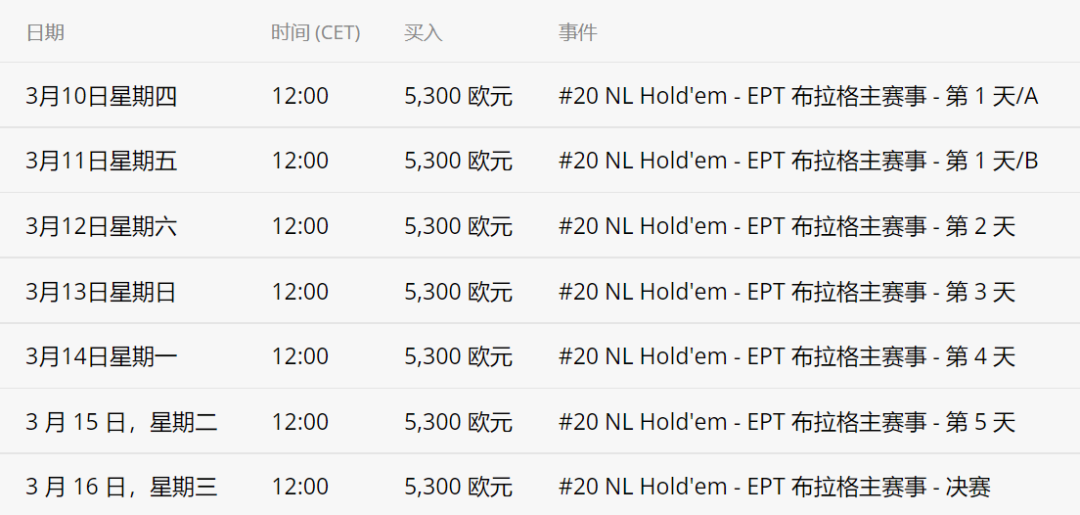Image resolution: width=1080 pixels, height=515 pixels.
Task: Click the 日期 column header
Action: click(x=45, y=32)
